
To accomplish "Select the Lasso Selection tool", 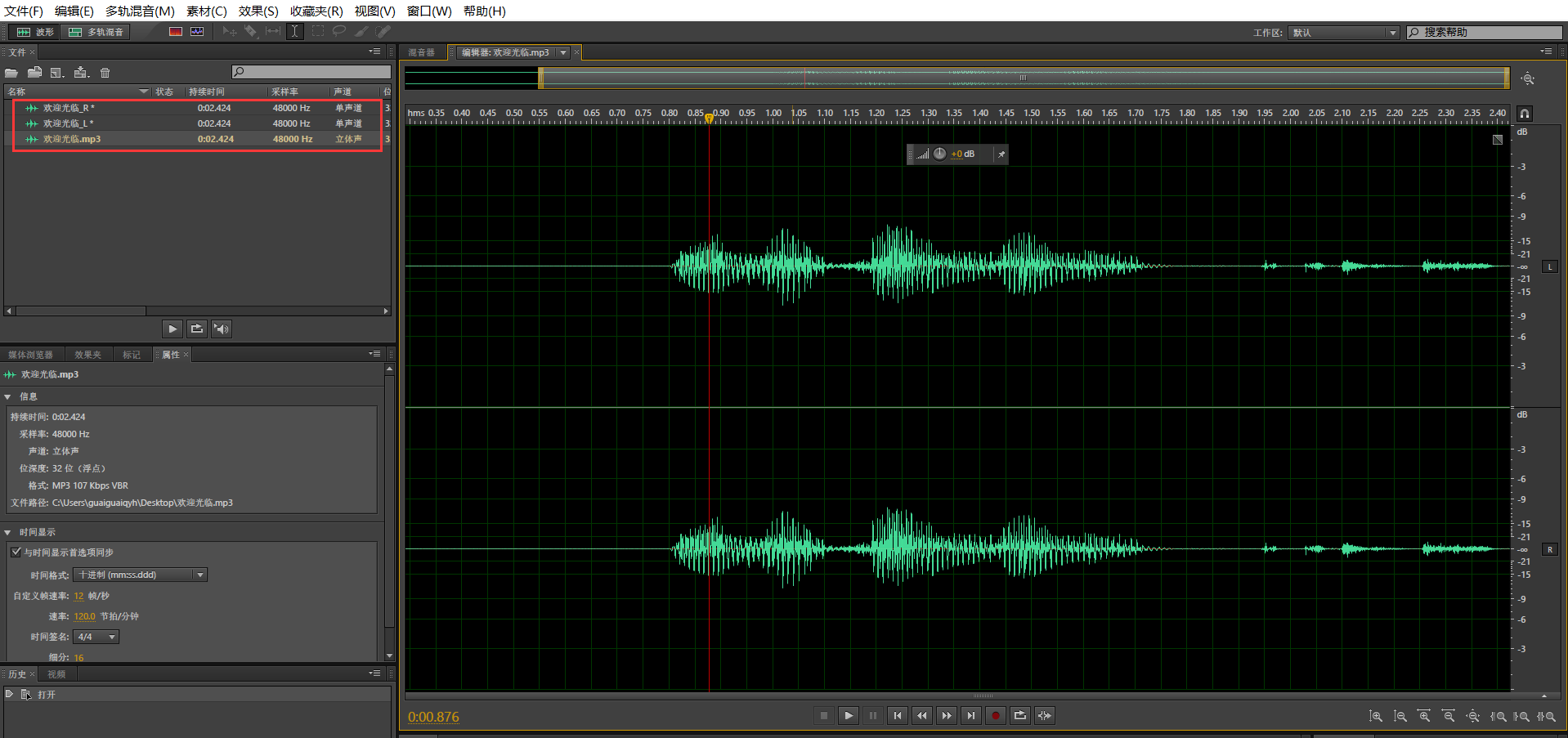I will pos(339,31).
